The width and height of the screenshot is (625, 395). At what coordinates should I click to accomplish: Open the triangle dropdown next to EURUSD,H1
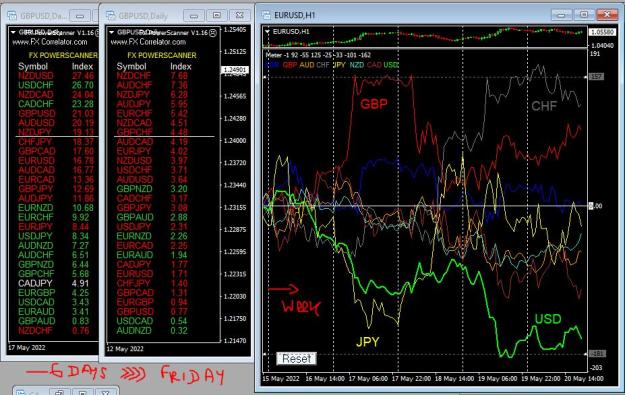tap(267, 31)
